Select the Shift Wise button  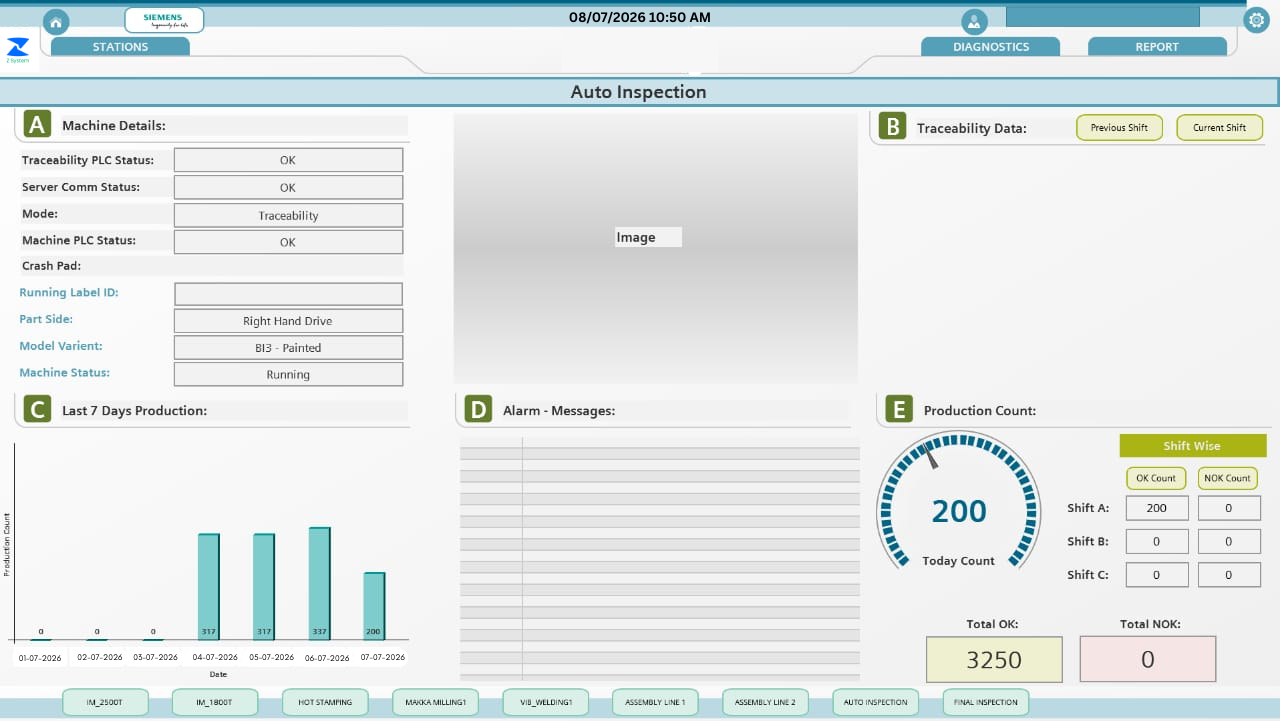(x=1192, y=446)
